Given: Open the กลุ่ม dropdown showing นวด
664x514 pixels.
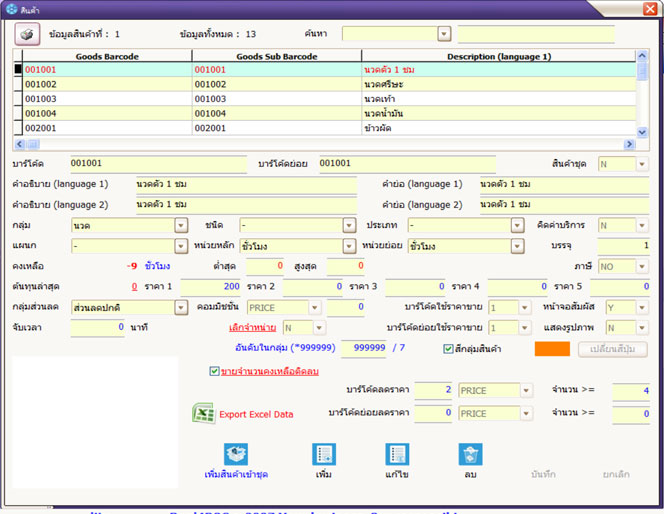Looking at the screenshot, I should (181, 225).
